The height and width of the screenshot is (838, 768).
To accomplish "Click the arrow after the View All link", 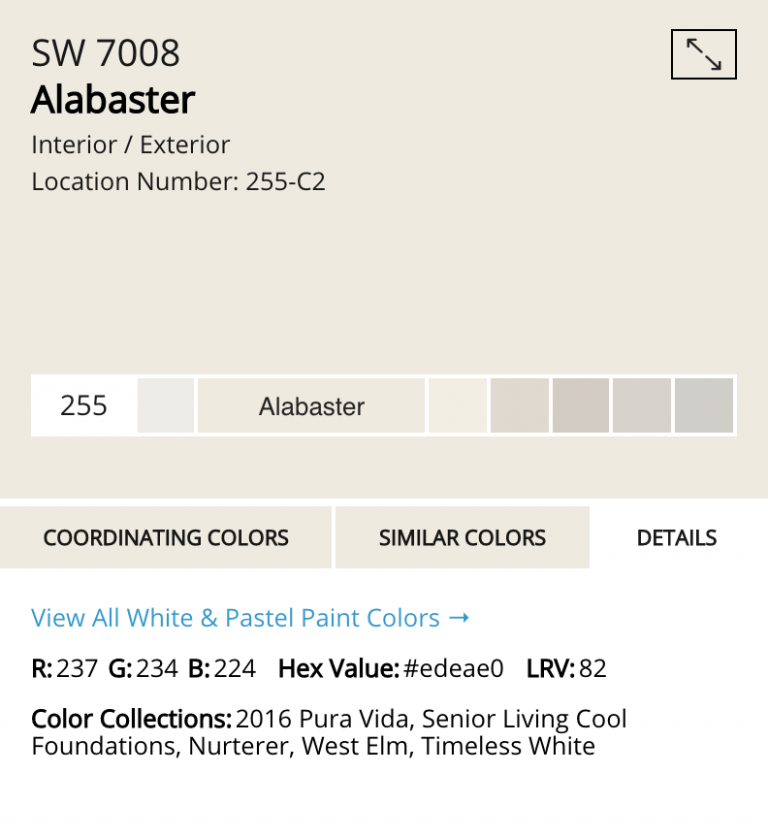I will 459,618.
